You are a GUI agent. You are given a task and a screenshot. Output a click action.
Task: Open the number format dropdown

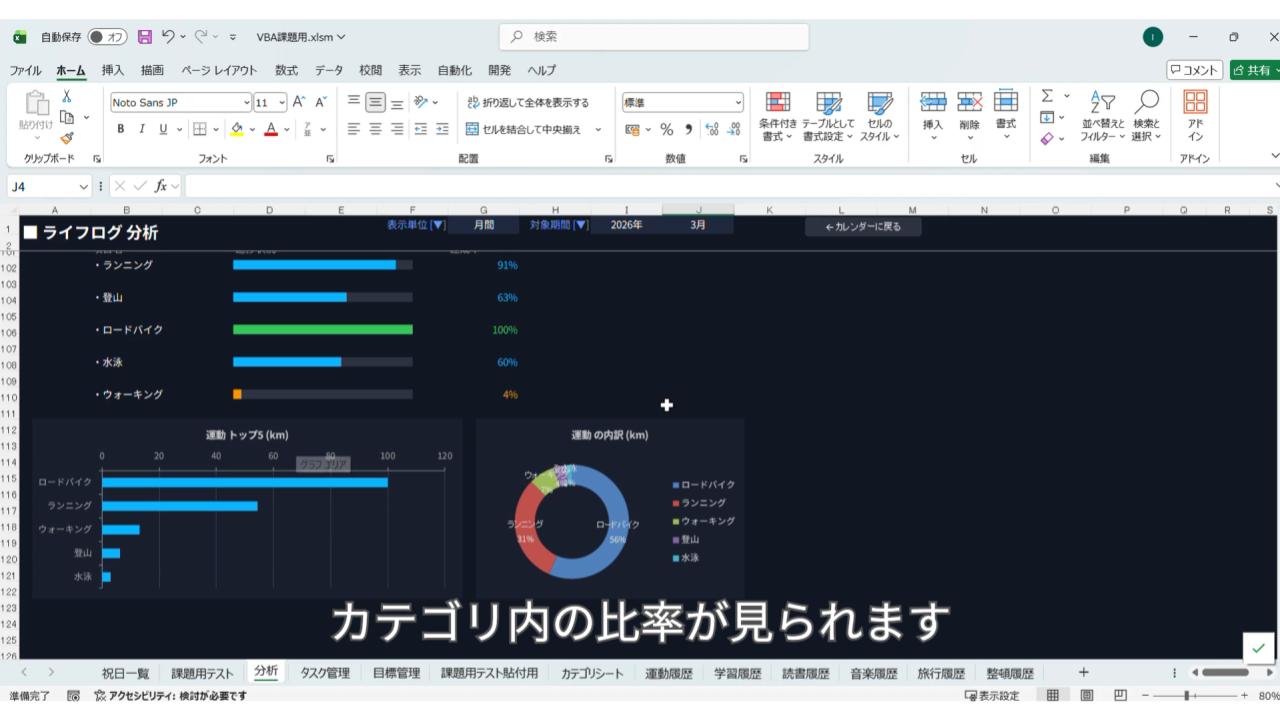coord(738,102)
